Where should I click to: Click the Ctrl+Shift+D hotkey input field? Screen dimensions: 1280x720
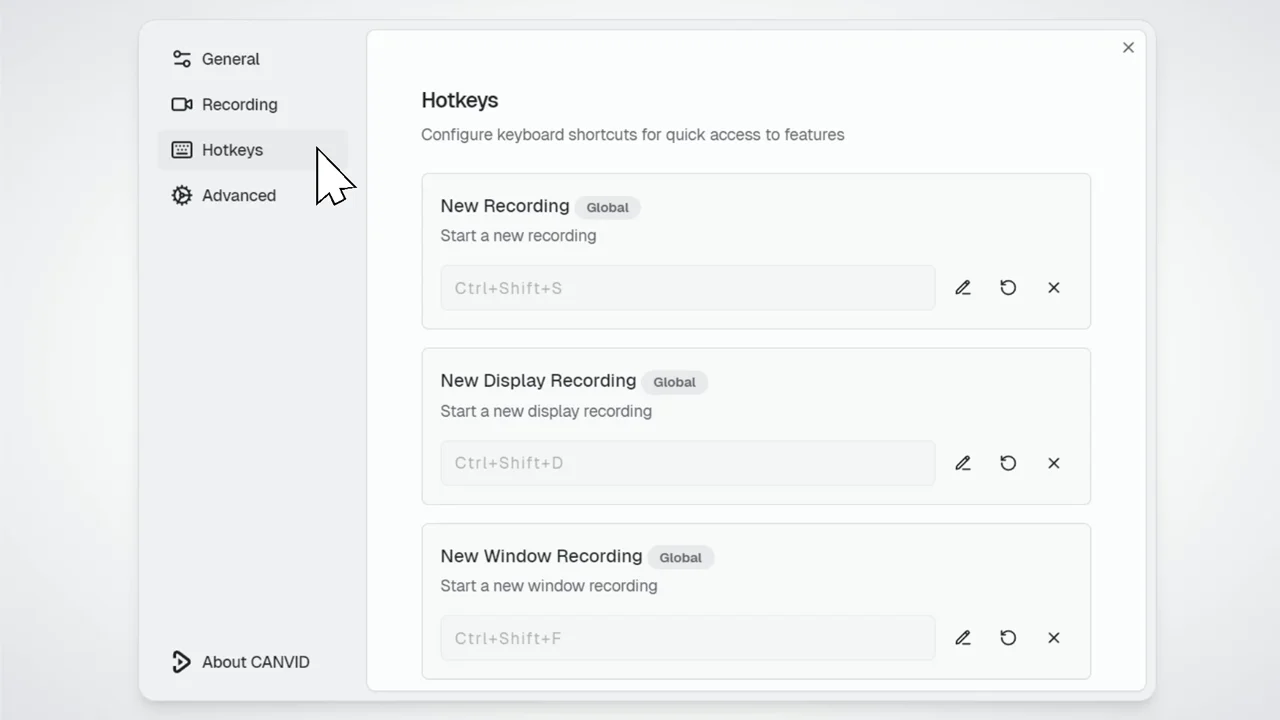pyautogui.click(x=687, y=462)
